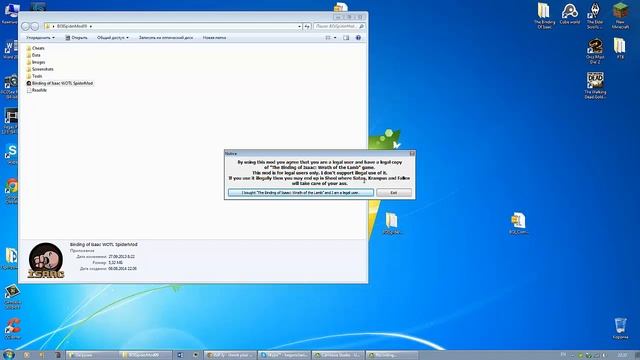640x360 pixels.
Task: Open the Recycle Bin on desktop
Action: (620, 329)
